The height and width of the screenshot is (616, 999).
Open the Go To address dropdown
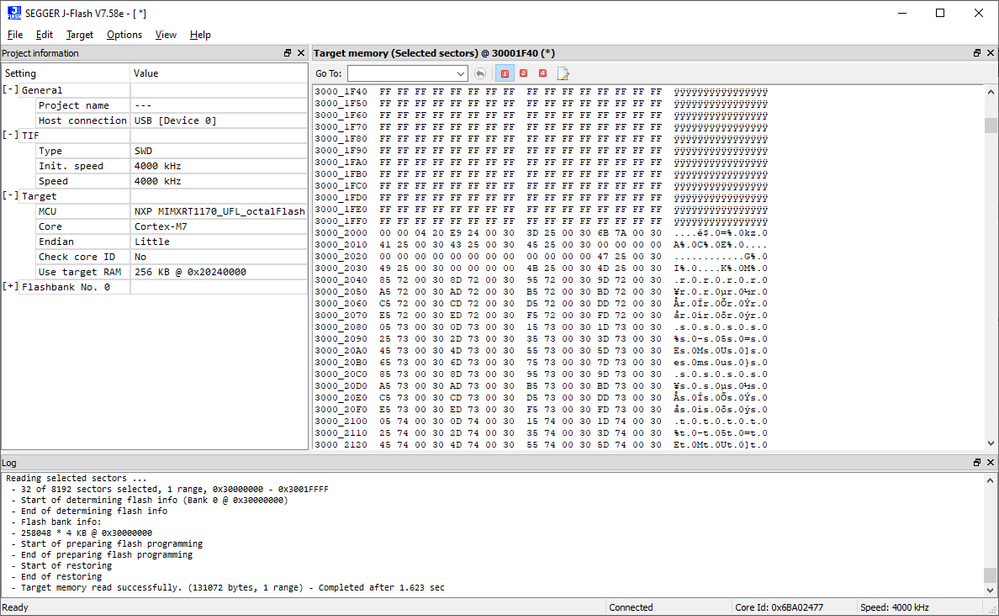pyautogui.click(x=460, y=74)
